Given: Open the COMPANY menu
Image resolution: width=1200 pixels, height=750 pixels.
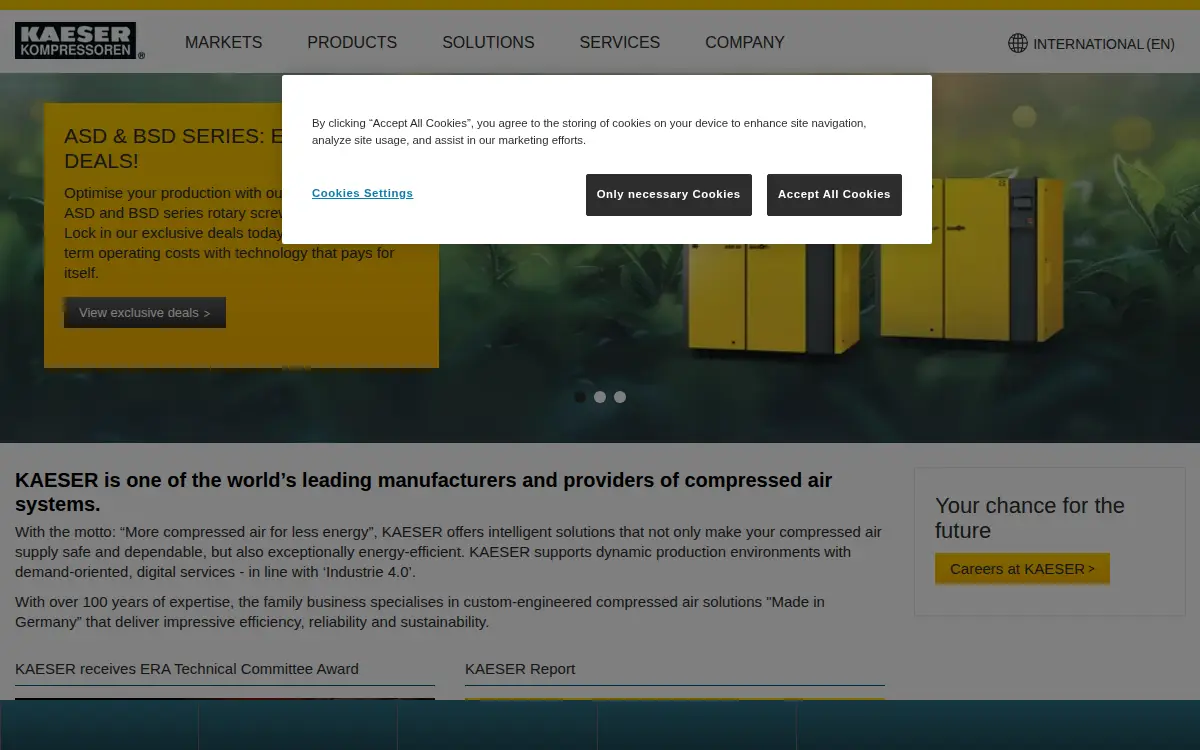Looking at the screenshot, I should (x=745, y=42).
